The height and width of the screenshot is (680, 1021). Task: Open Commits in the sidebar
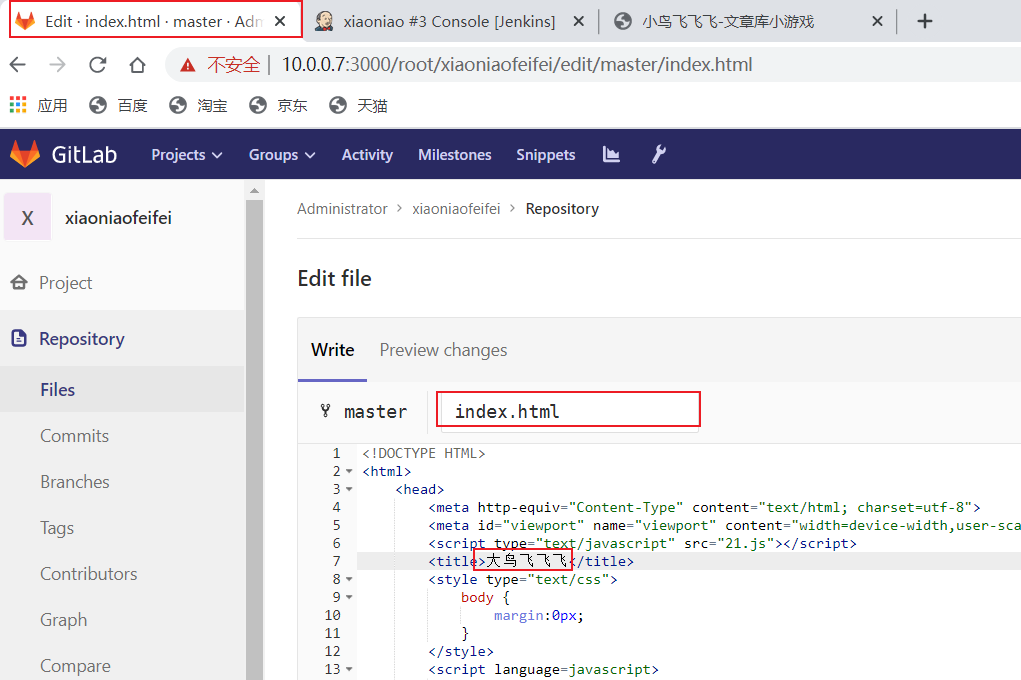(74, 436)
